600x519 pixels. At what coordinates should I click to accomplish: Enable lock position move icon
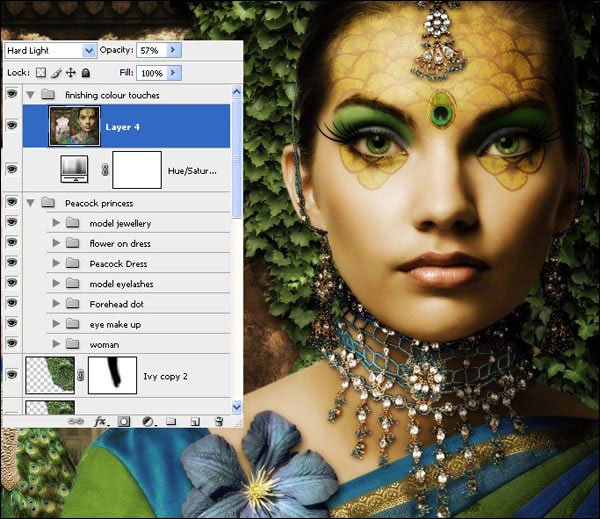(x=71, y=73)
